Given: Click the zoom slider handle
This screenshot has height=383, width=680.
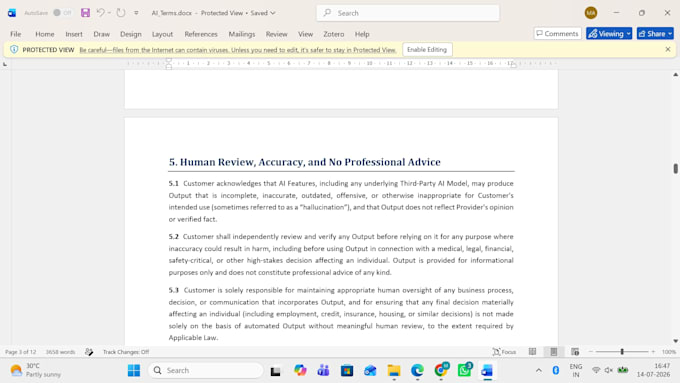Looking at the screenshot, I should pyautogui.click(x=622, y=352).
